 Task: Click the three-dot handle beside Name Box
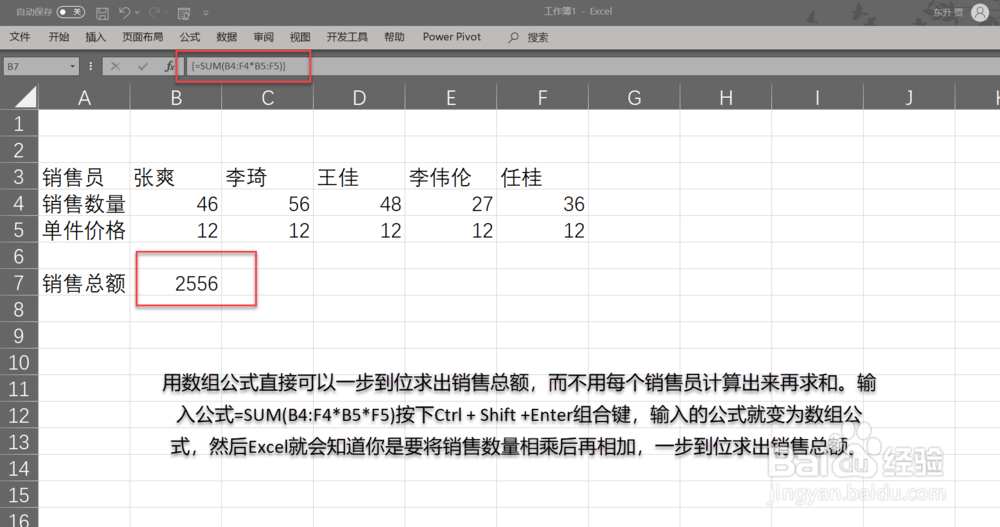pyautogui.click(x=91, y=66)
